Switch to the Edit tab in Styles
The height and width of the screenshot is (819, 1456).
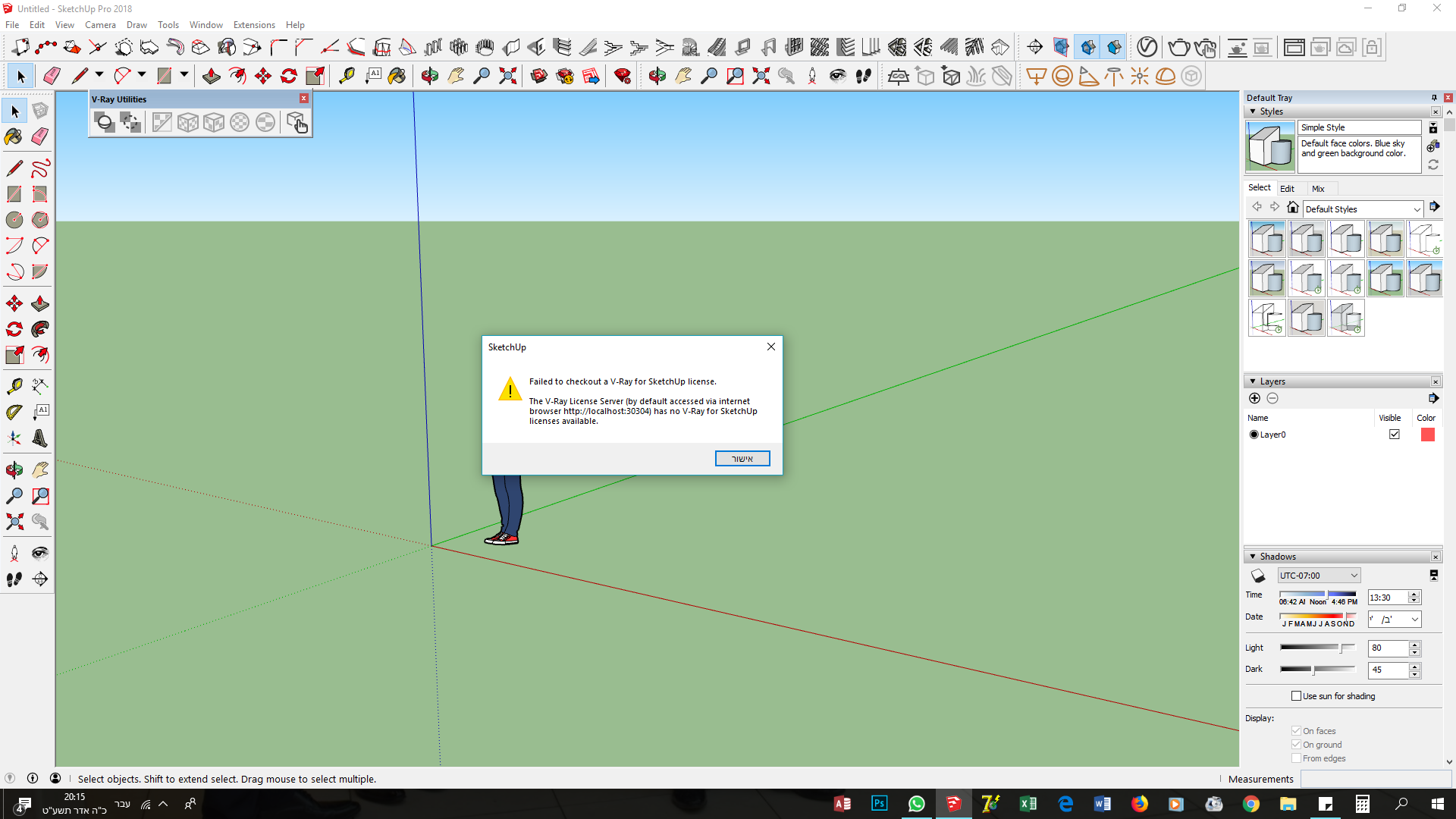point(1287,189)
